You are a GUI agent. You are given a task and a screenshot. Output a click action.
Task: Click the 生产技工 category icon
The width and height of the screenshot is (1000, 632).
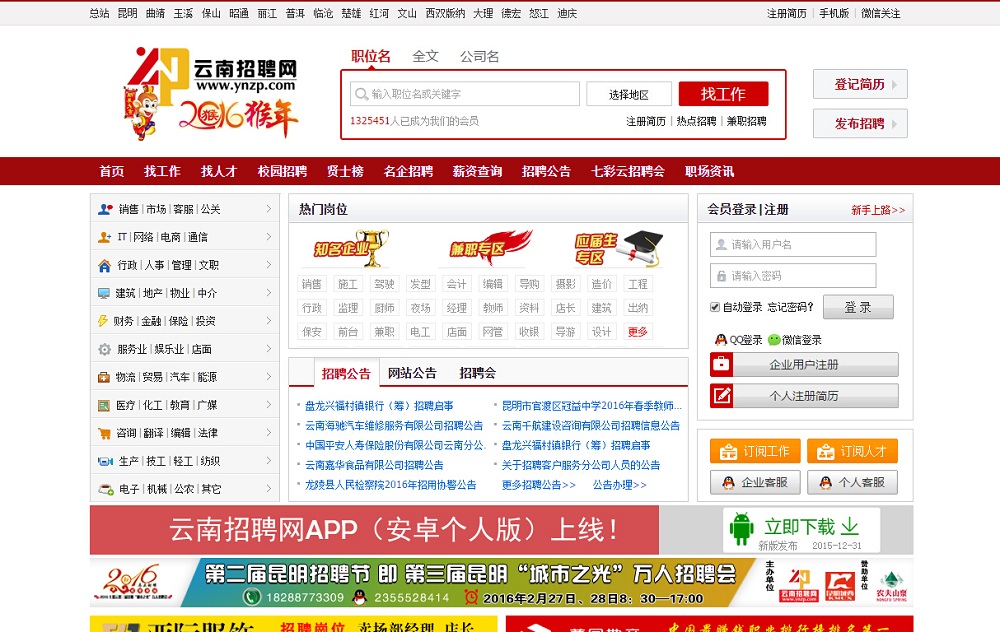(x=105, y=461)
